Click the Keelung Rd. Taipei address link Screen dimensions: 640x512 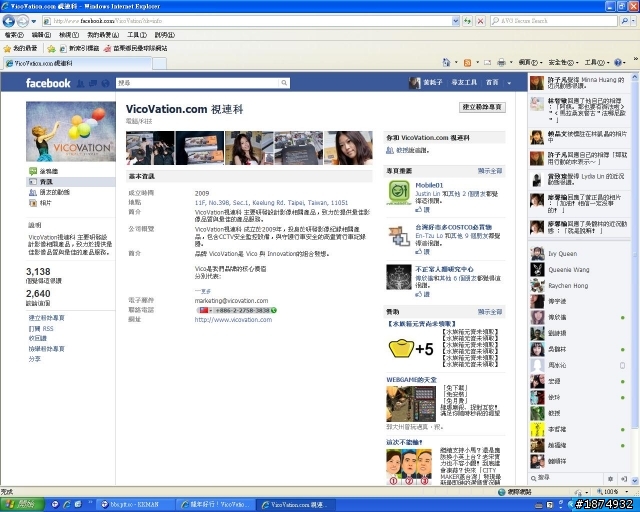271,203
